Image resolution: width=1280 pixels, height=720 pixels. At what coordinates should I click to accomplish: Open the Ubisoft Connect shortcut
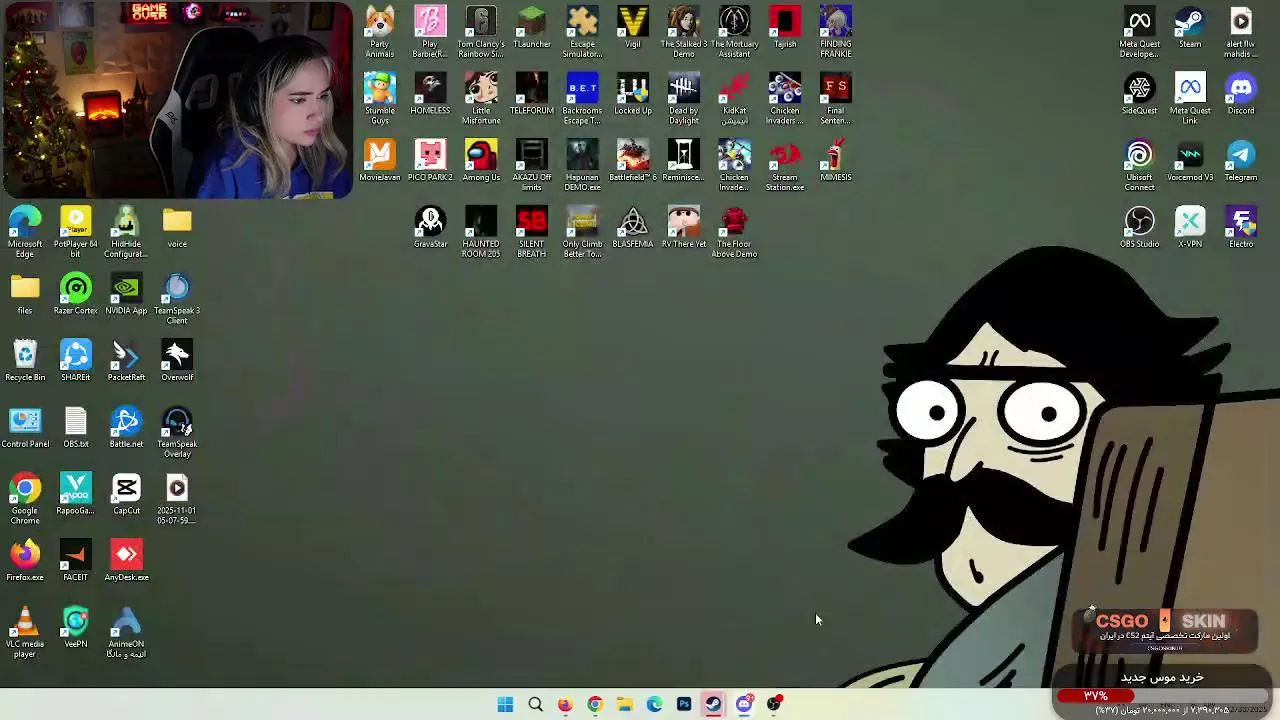(1139, 165)
